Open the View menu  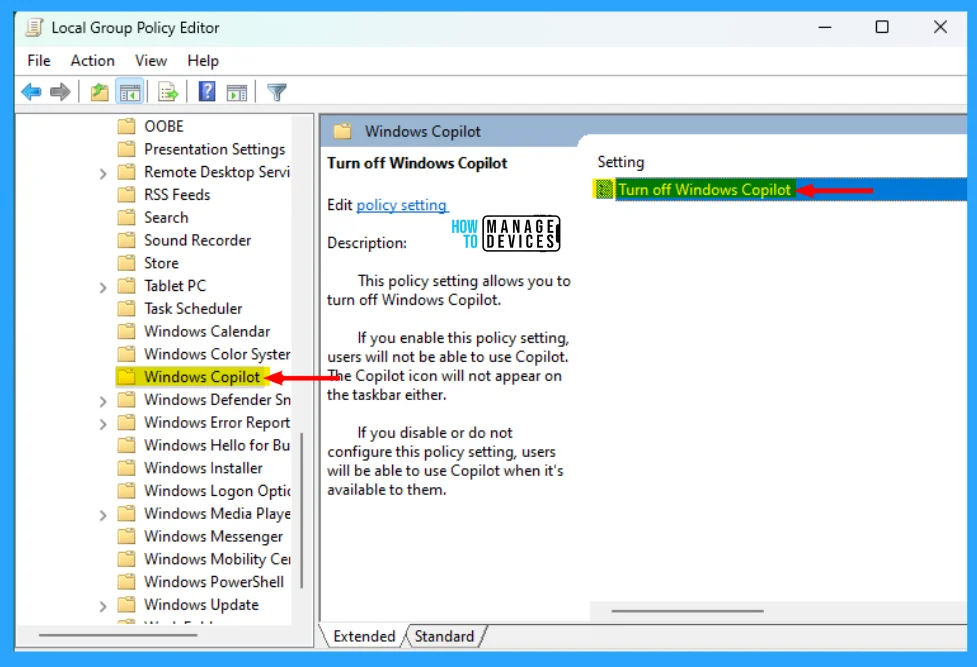pyautogui.click(x=151, y=60)
